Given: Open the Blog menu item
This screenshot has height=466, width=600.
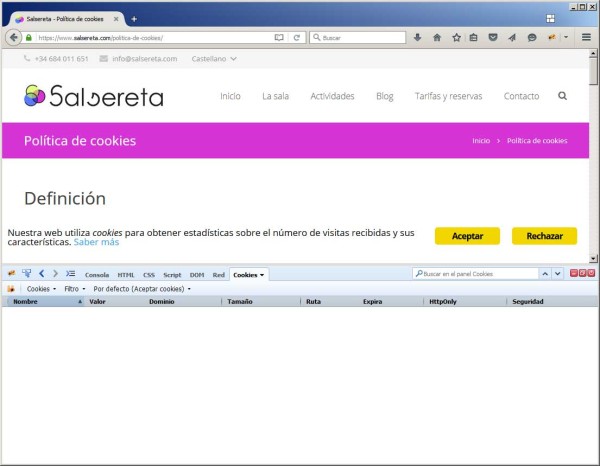Looking at the screenshot, I should pos(385,96).
